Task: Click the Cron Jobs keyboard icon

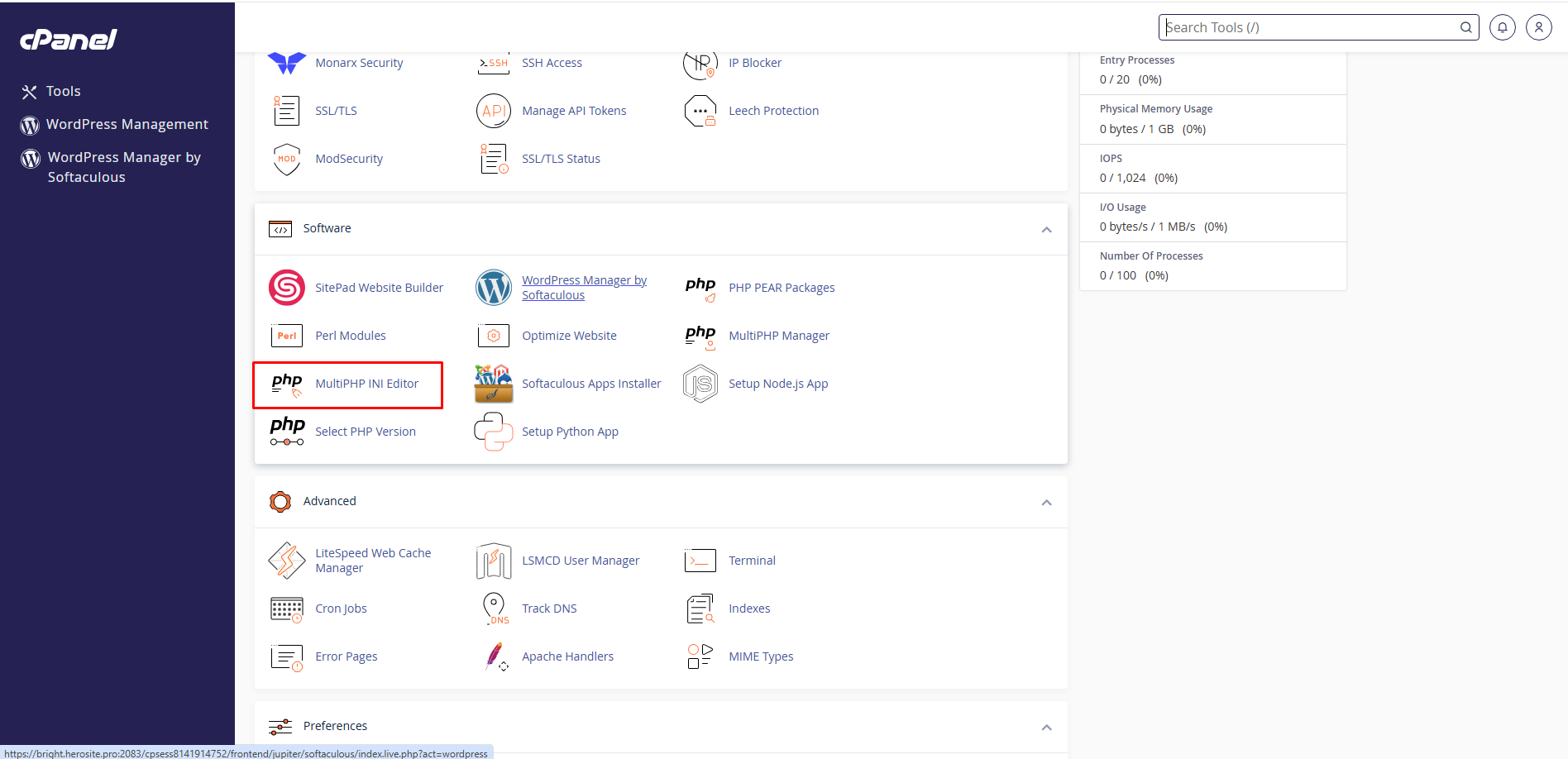Action: 286,609
